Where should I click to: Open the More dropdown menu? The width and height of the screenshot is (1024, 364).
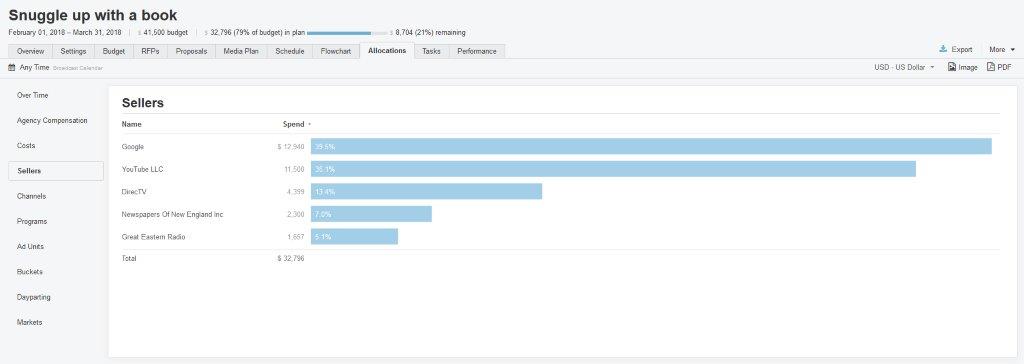tap(1002, 50)
